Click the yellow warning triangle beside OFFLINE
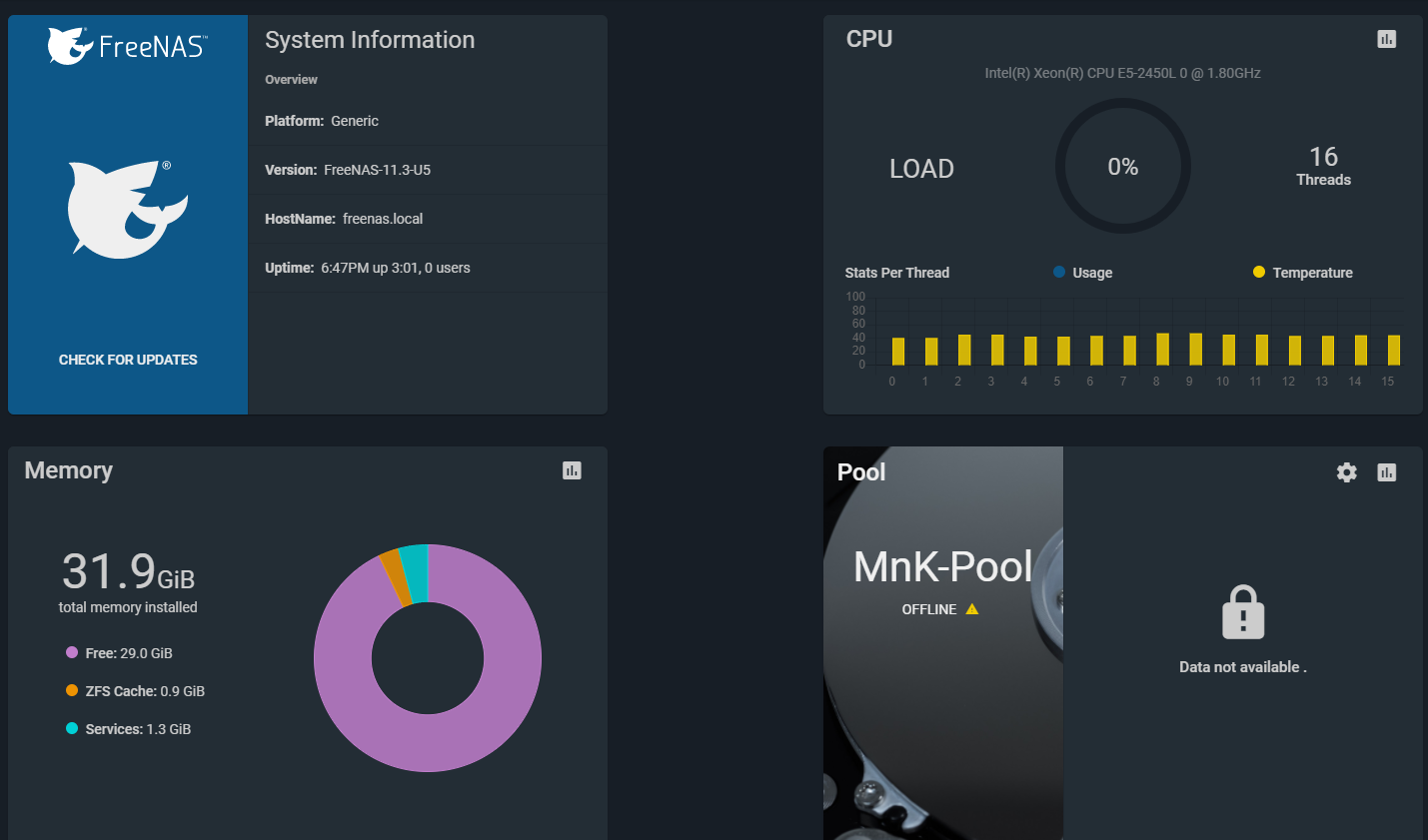 click(x=972, y=608)
